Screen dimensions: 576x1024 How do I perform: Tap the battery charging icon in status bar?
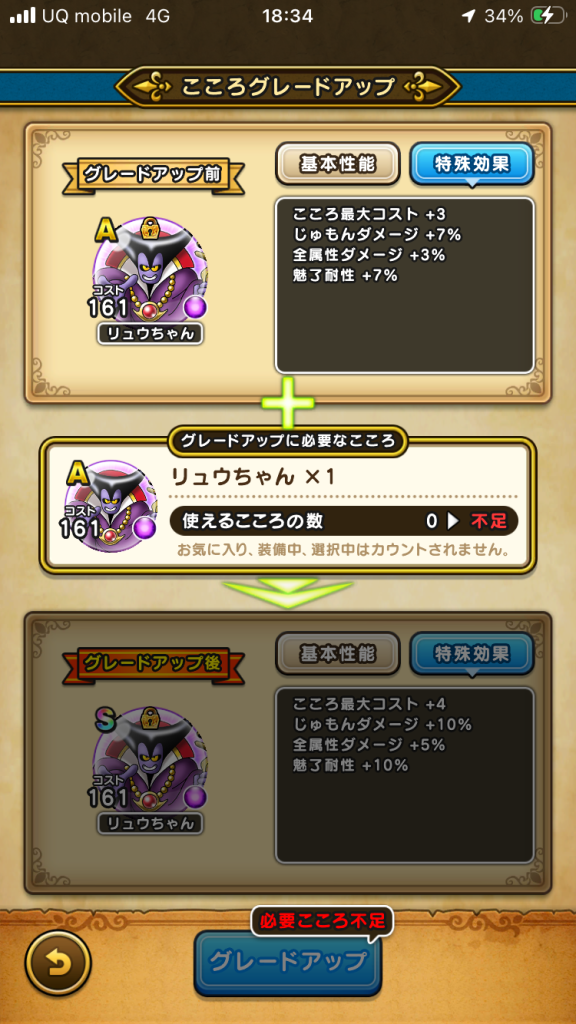tap(547, 16)
